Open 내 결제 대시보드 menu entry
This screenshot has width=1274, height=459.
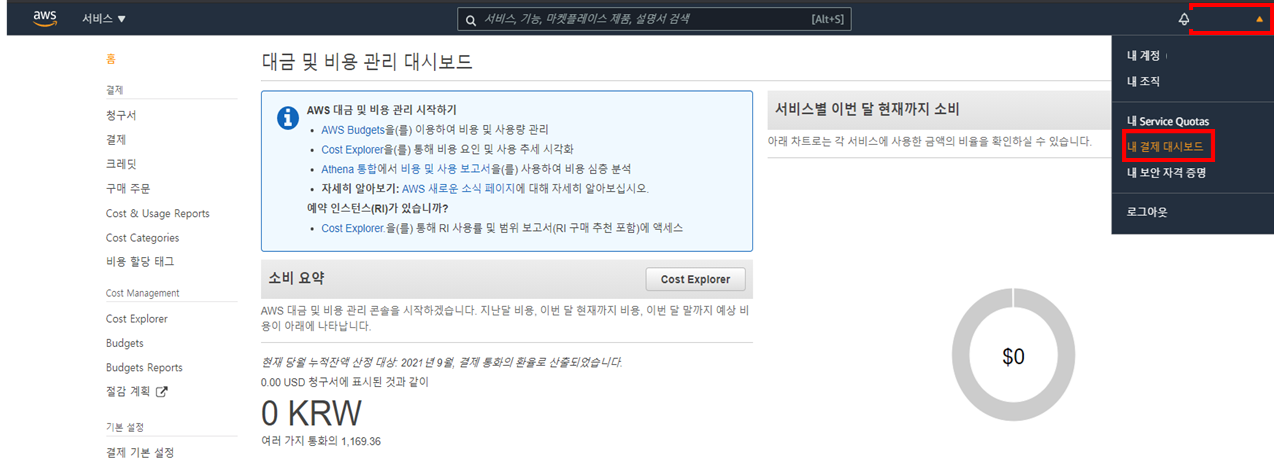(1165, 147)
